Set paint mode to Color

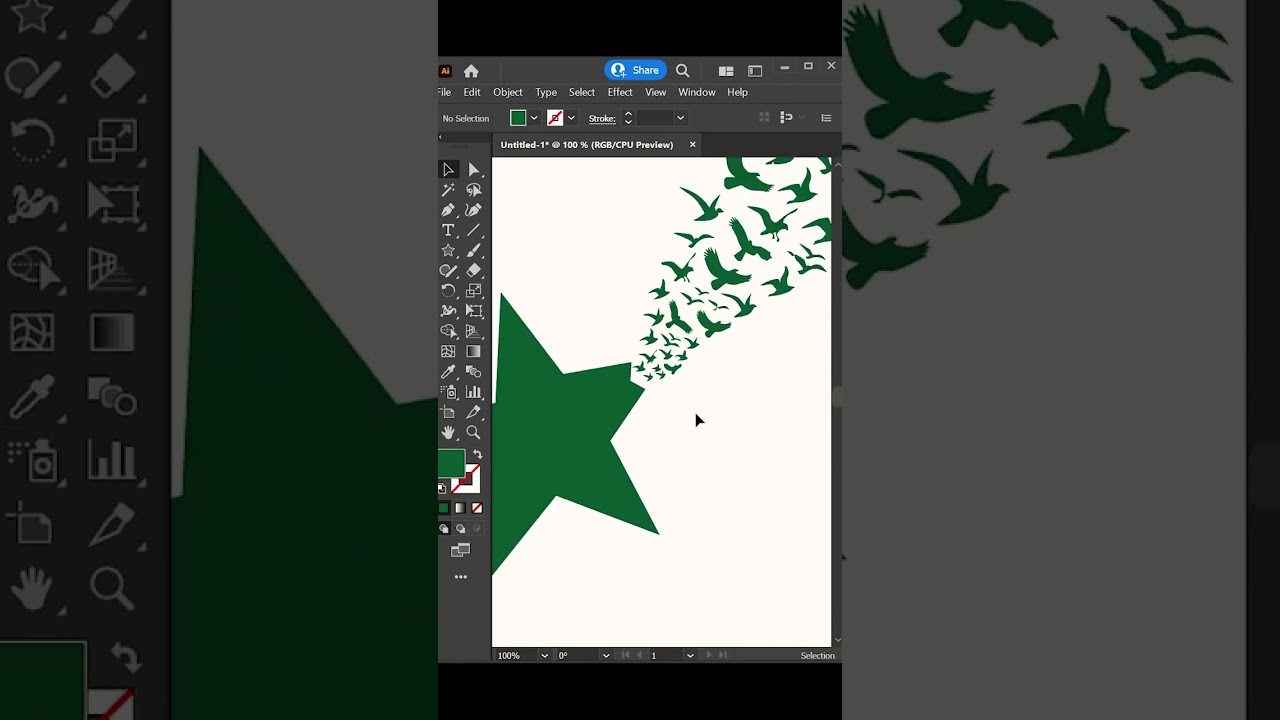coord(444,508)
